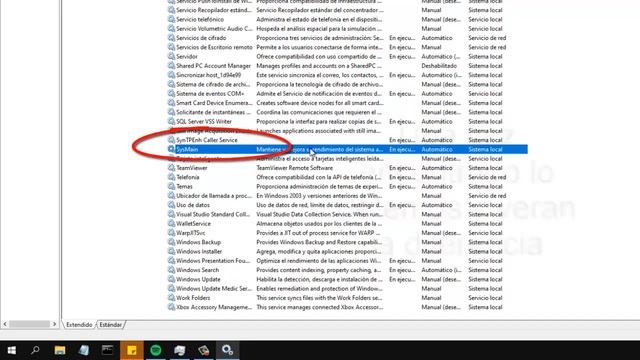
Task: Click the gear icon beside Windows Search
Action: click(x=171, y=270)
